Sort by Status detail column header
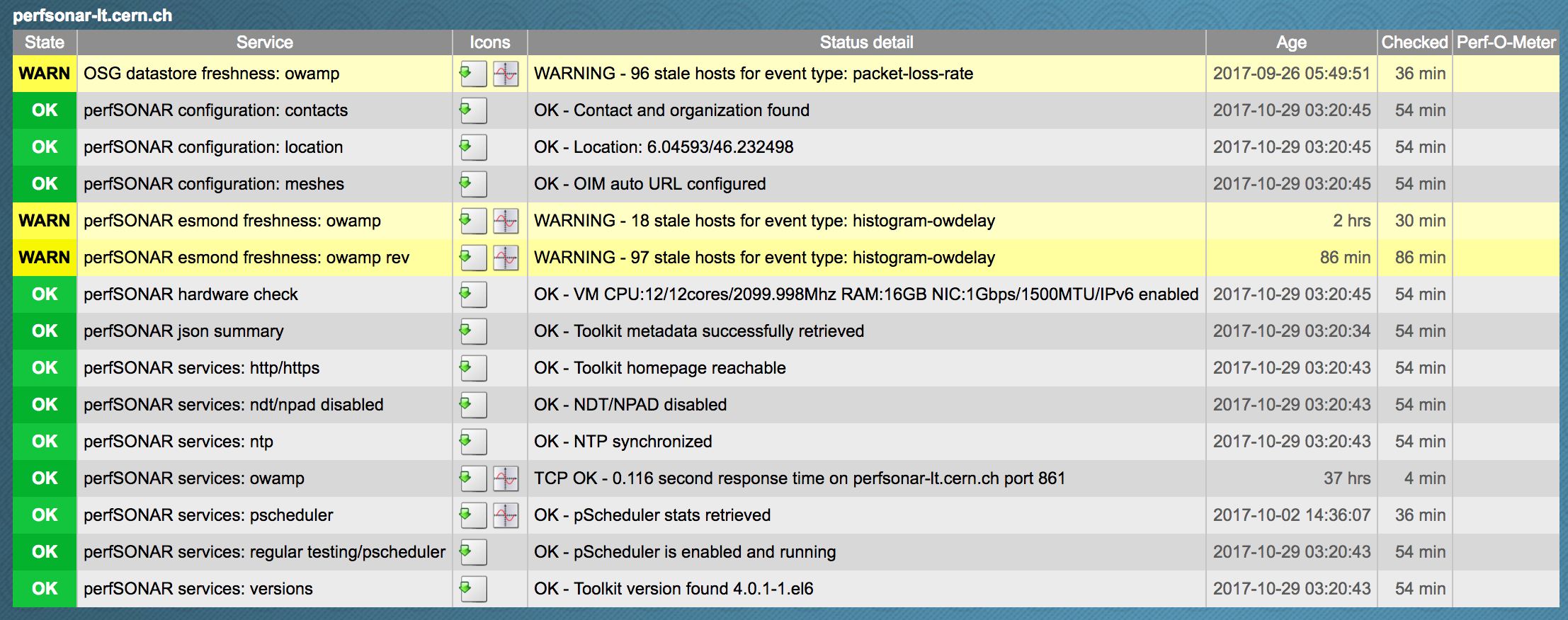Image resolution: width=1568 pixels, height=620 pixels. coord(867,42)
